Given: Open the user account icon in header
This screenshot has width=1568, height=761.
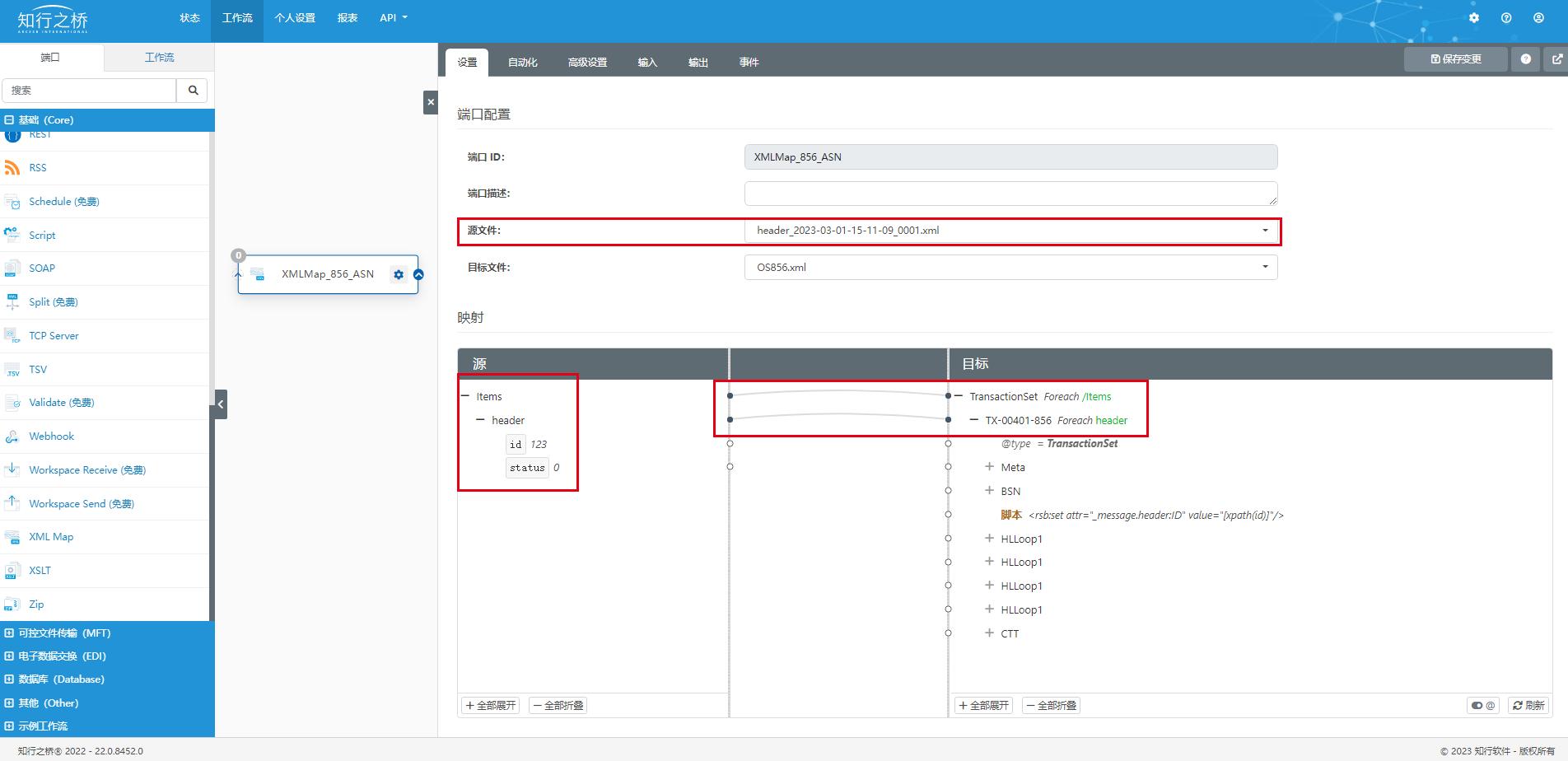Looking at the screenshot, I should [x=1538, y=18].
